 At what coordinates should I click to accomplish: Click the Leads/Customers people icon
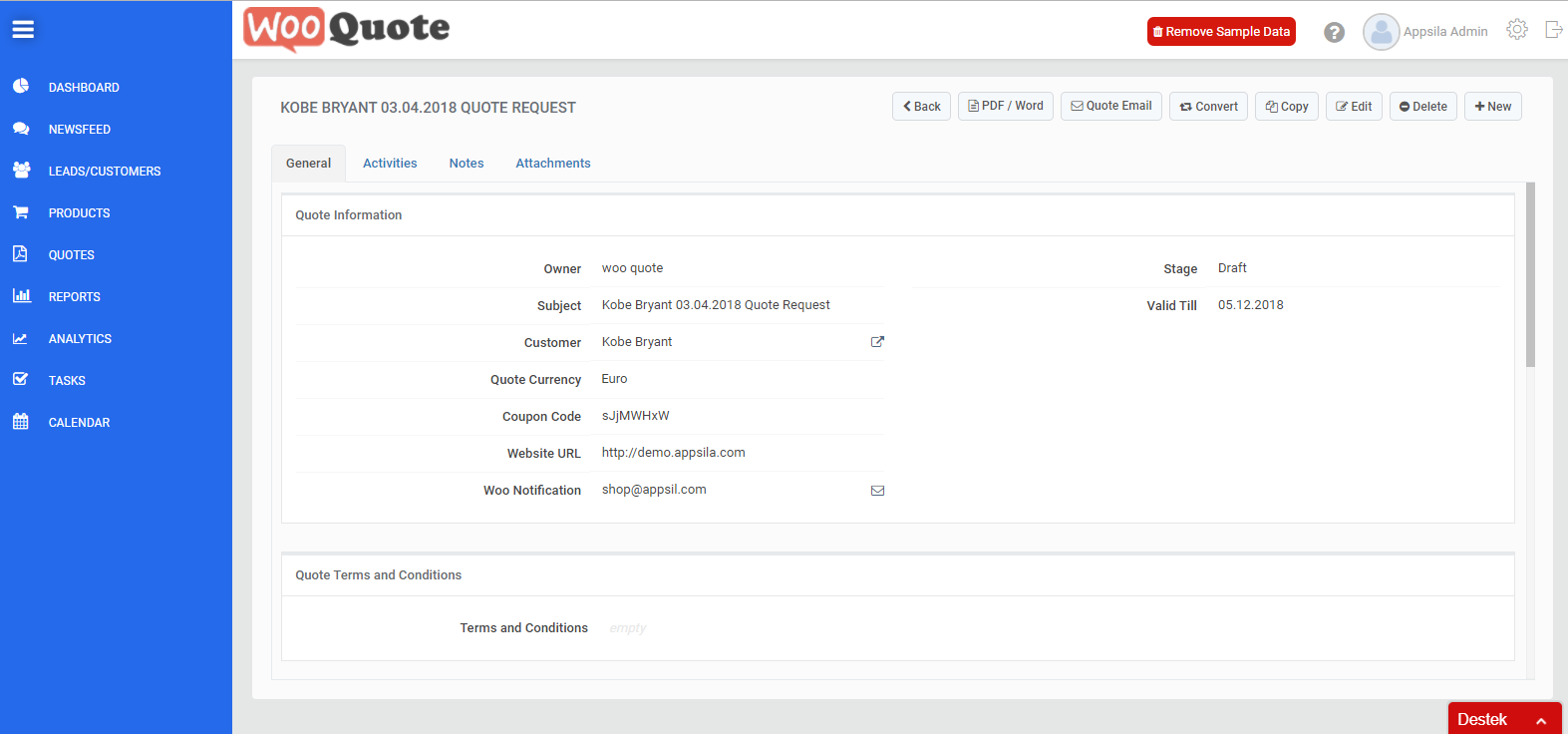click(21, 171)
